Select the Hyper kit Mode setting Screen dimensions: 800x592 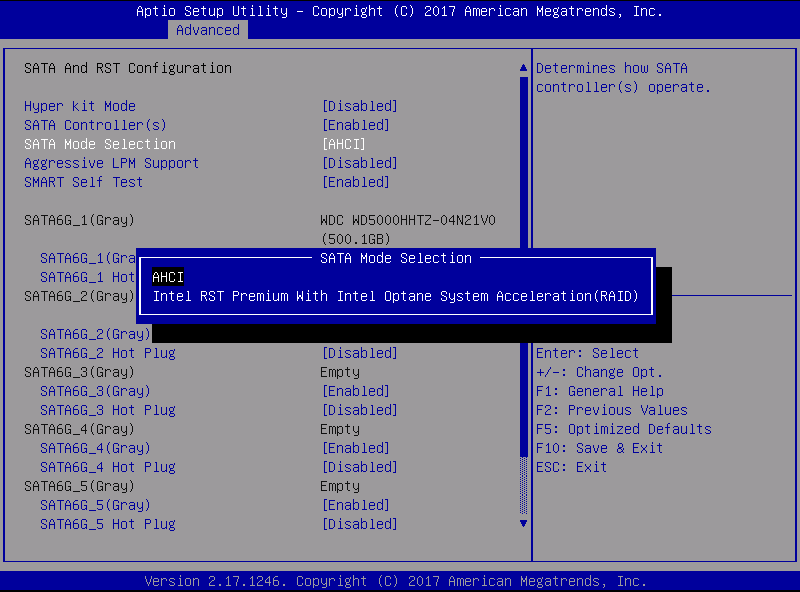80,106
